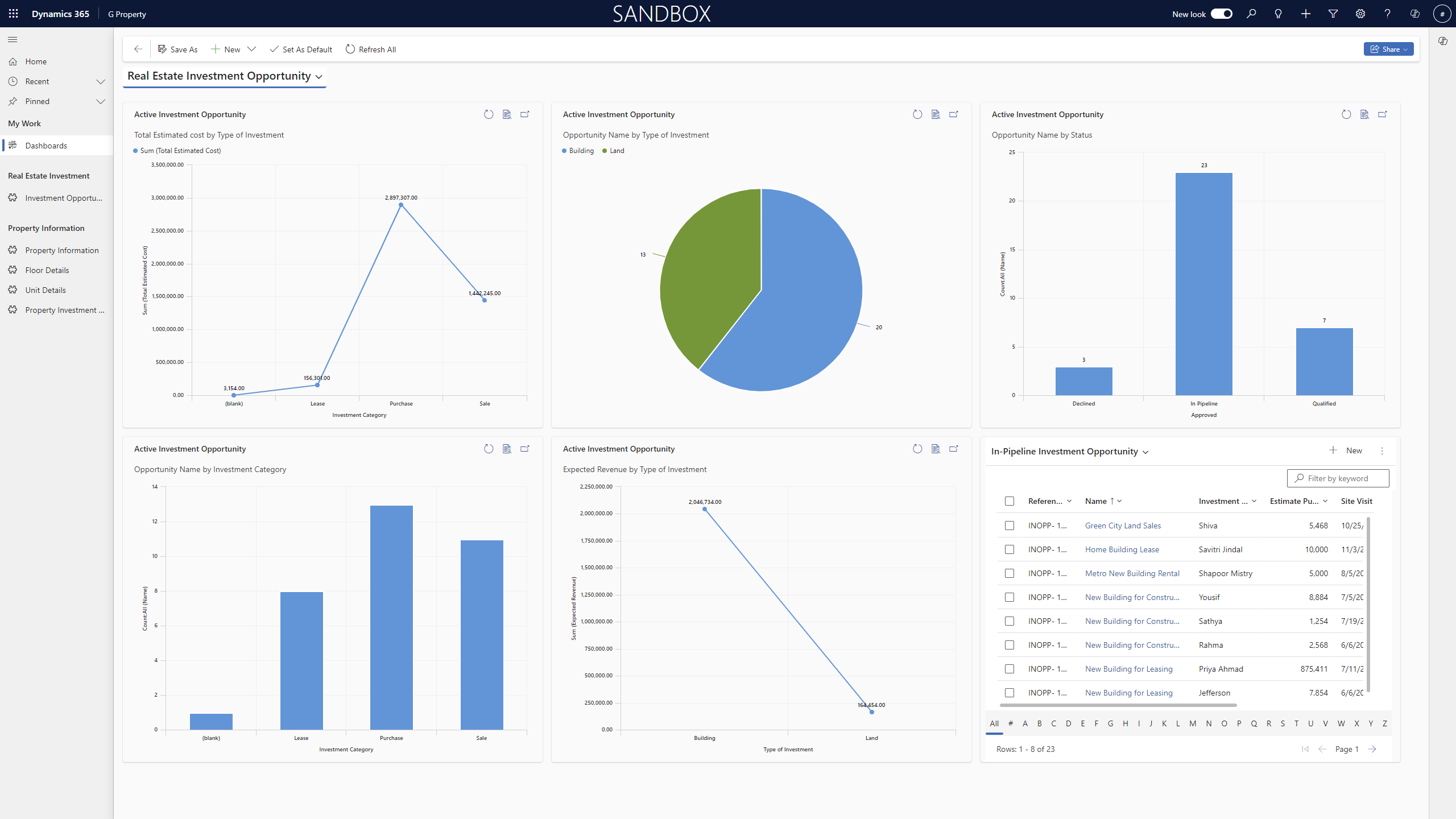Open the app launcher waffle icon
1456x819 pixels.
coord(13,14)
